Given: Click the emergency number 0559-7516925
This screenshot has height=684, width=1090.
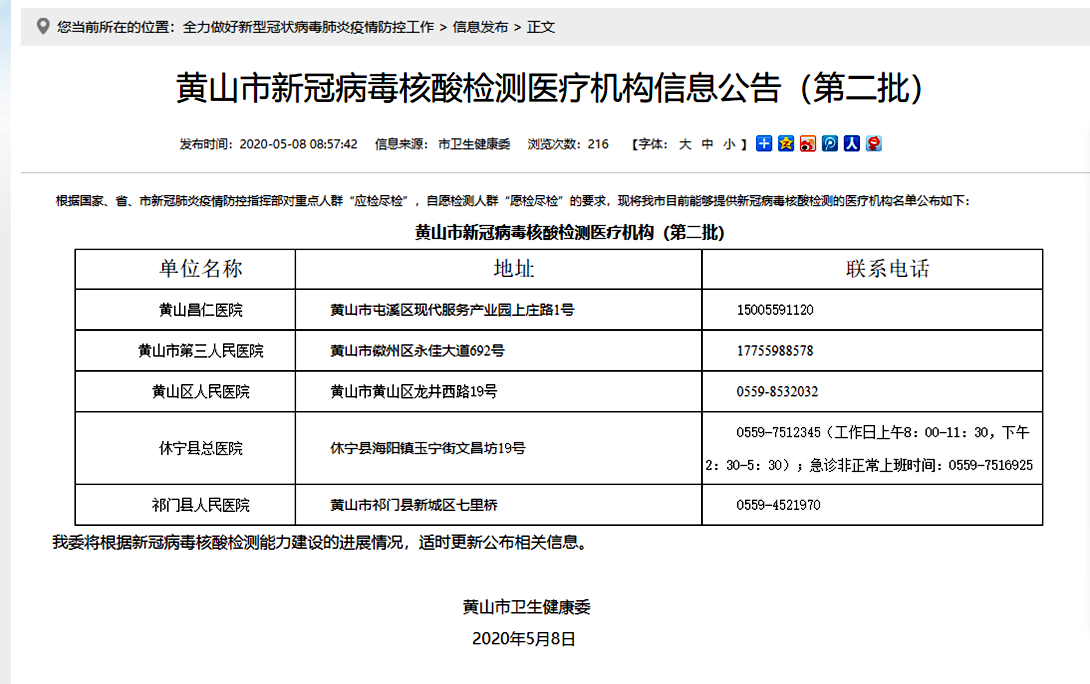Looking at the screenshot, I should (991, 465).
